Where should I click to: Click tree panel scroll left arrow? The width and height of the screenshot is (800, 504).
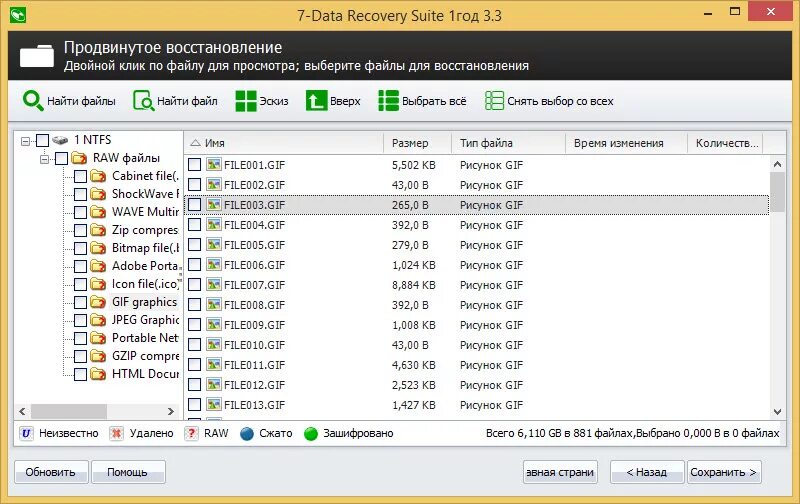pos(22,411)
